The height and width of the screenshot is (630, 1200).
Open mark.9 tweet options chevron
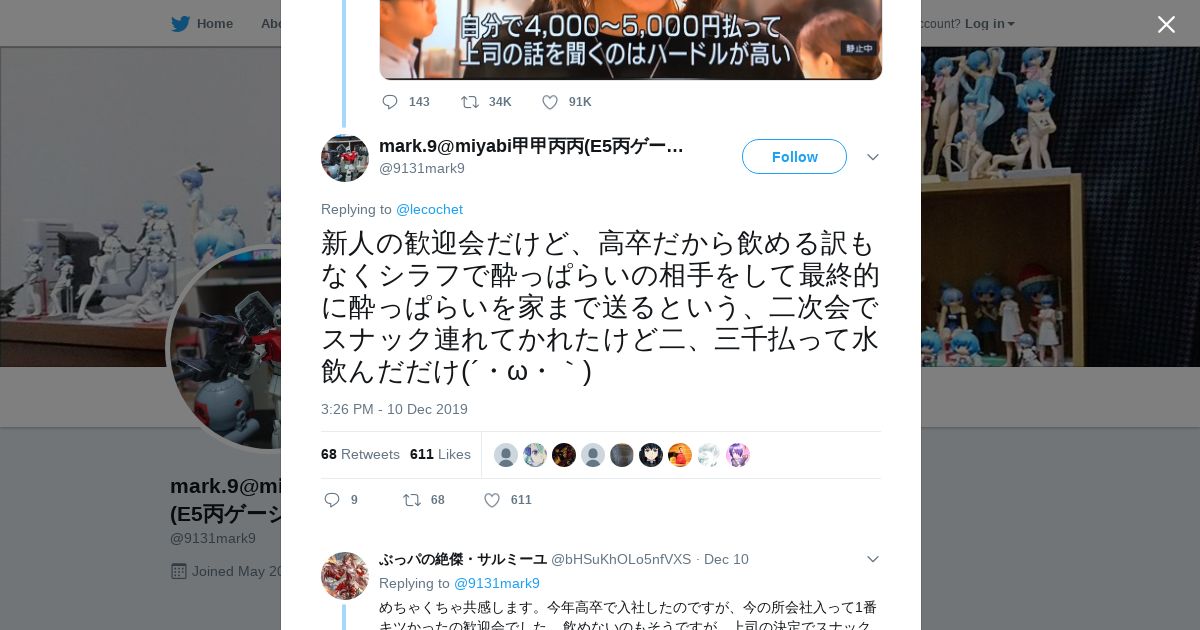872,157
